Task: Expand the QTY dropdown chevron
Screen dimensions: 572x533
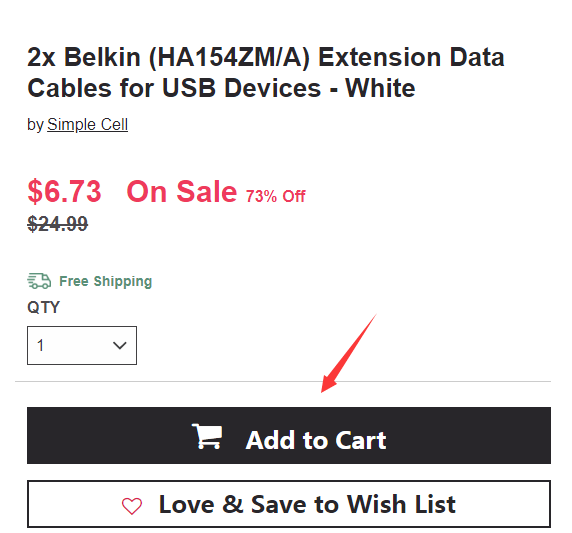Action: pyautogui.click(x=120, y=345)
